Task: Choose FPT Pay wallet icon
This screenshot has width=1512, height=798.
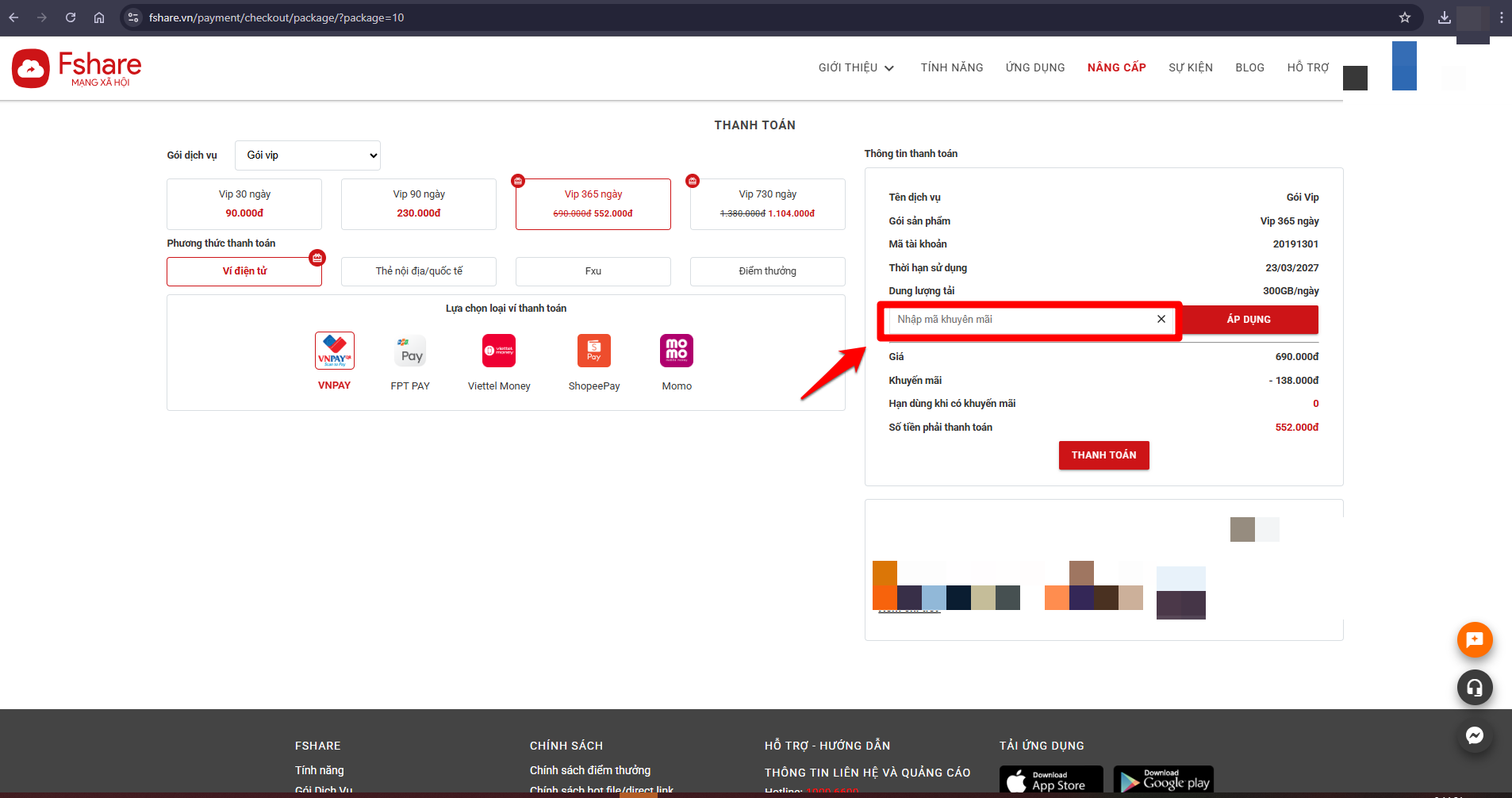Action: pyautogui.click(x=410, y=351)
